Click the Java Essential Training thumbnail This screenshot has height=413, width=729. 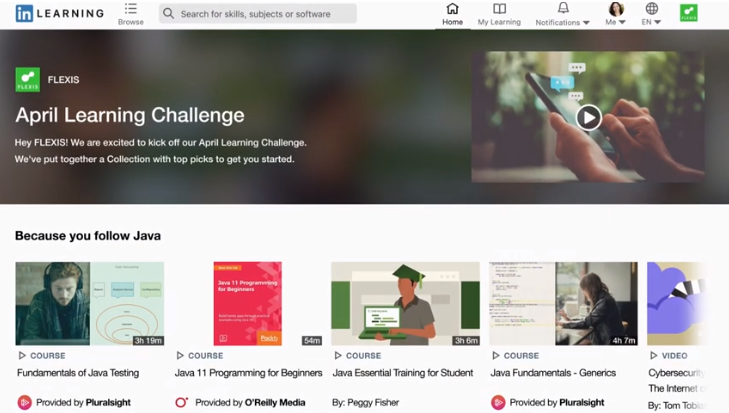405,303
